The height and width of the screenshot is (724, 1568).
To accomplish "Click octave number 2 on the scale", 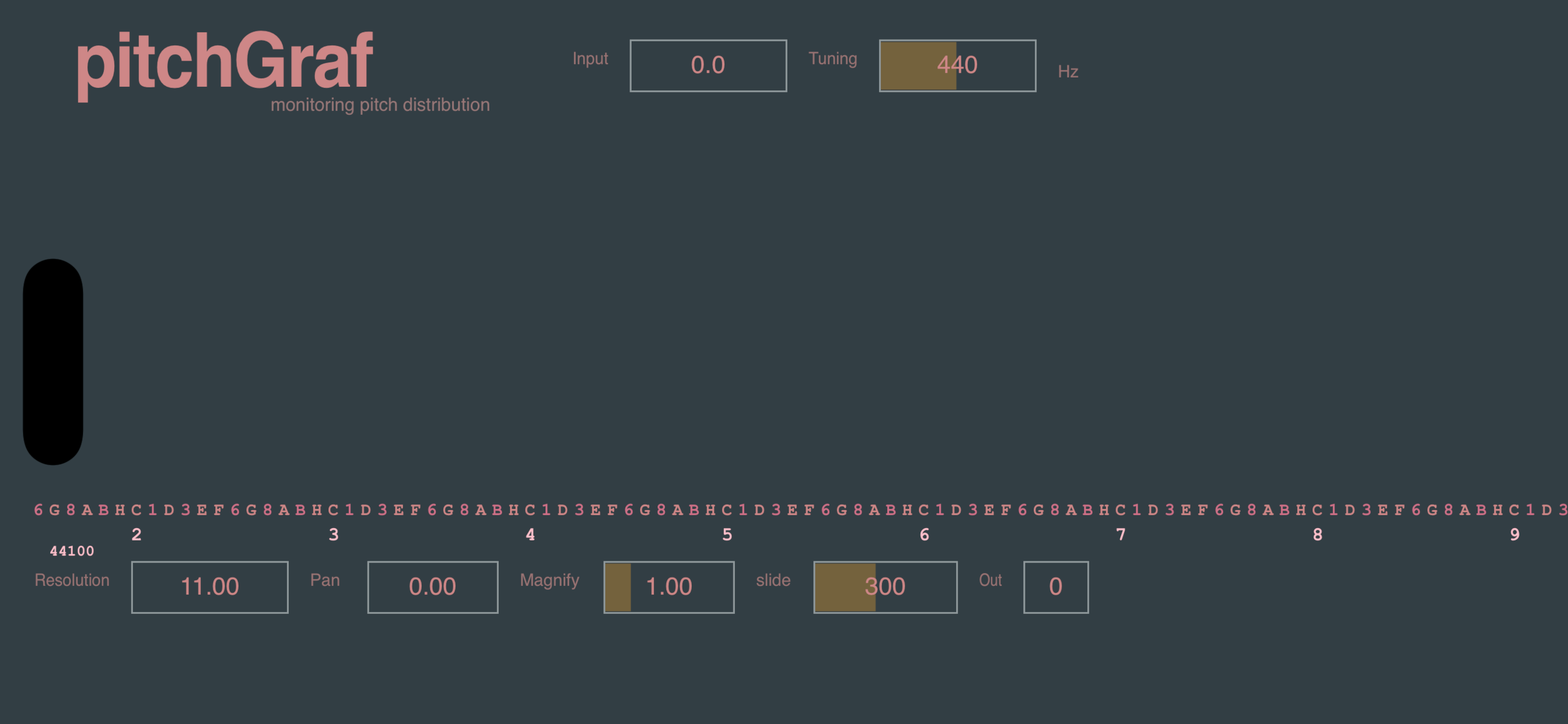I will (x=136, y=535).
